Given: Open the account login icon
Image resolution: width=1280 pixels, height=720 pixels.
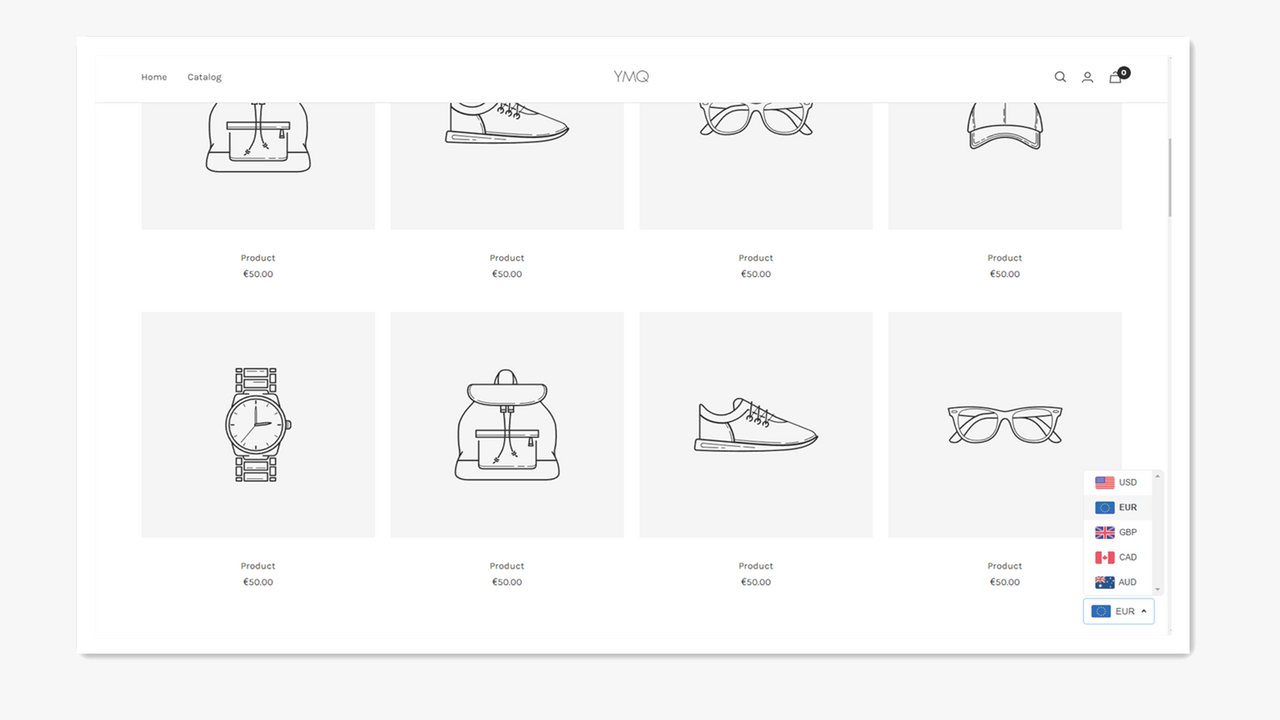Looking at the screenshot, I should tap(1087, 77).
